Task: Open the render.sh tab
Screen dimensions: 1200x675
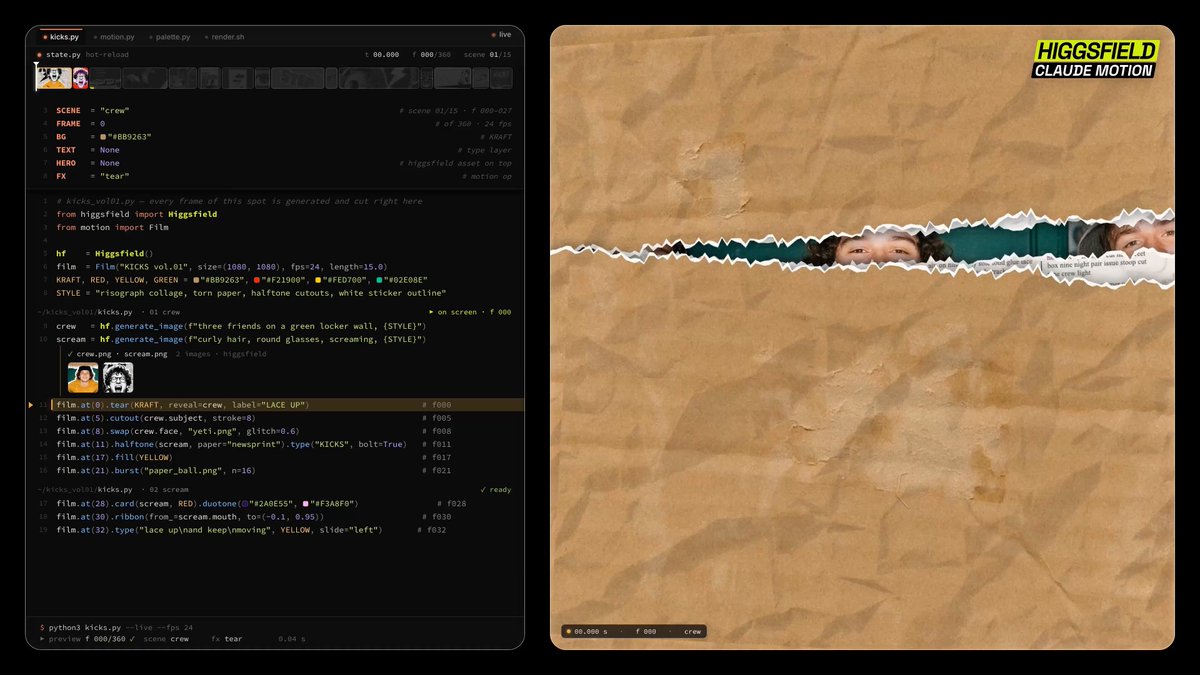Action: pyautogui.click(x=224, y=37)
